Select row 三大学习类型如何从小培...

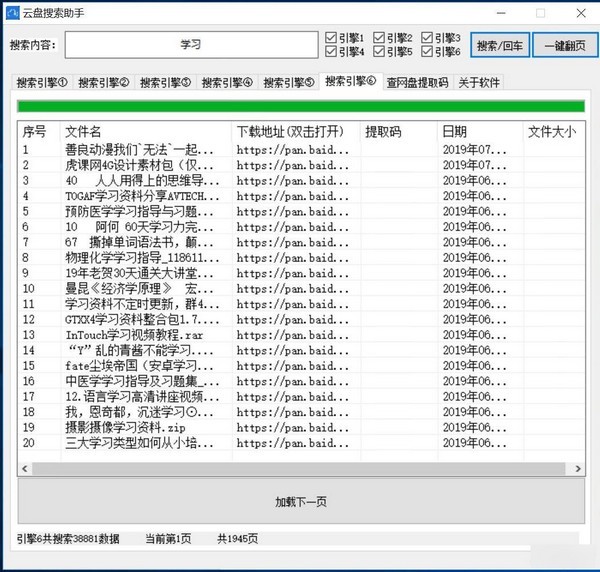coord(301,443)
